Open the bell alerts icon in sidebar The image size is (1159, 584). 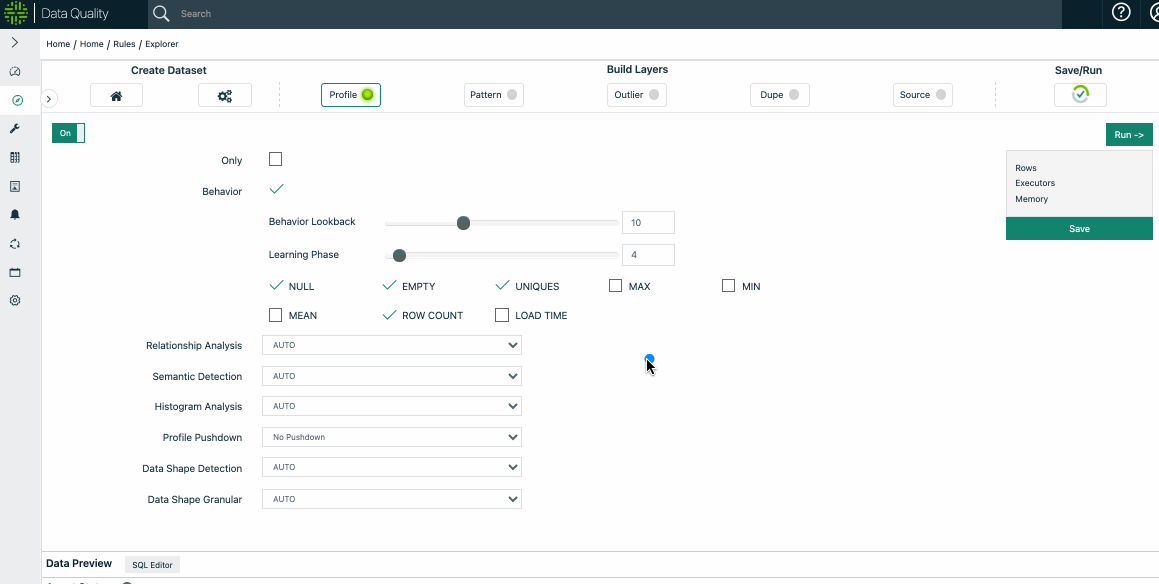click(x=15, y=215)
